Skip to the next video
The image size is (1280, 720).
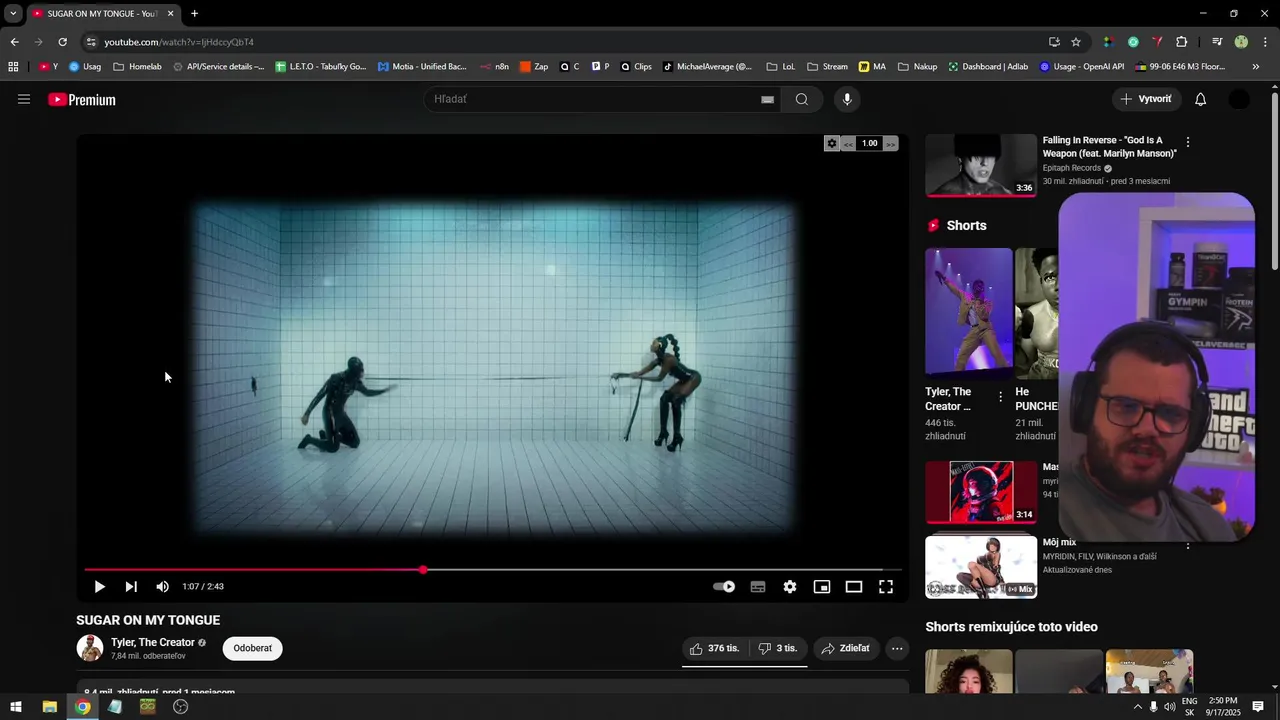(x=131, y=587)
